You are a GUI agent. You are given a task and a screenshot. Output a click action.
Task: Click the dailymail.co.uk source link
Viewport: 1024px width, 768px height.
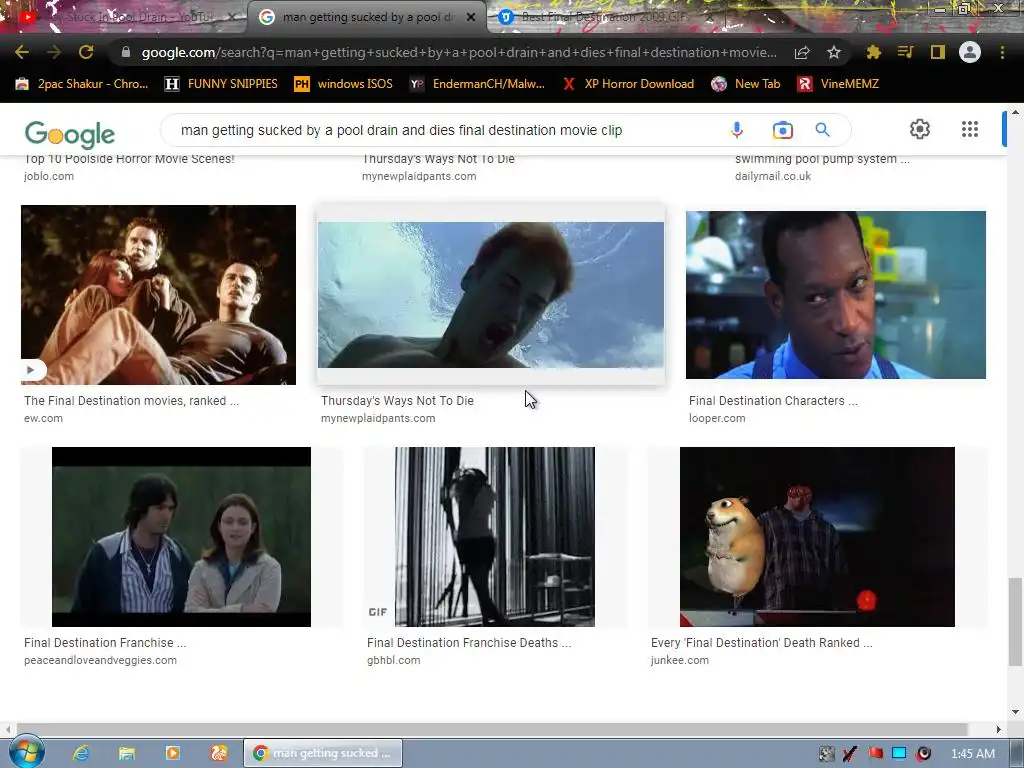pos(773,176)
